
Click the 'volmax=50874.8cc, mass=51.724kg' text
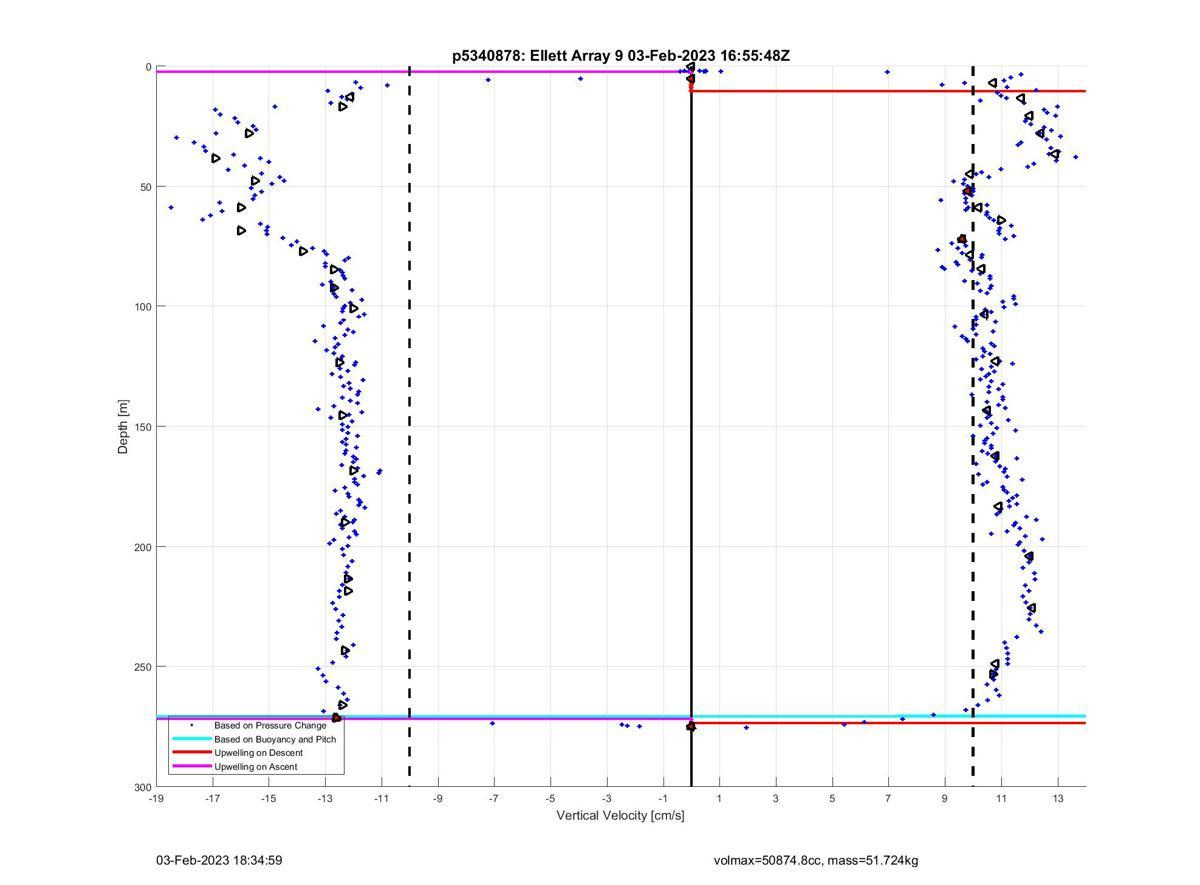[816, 860]
